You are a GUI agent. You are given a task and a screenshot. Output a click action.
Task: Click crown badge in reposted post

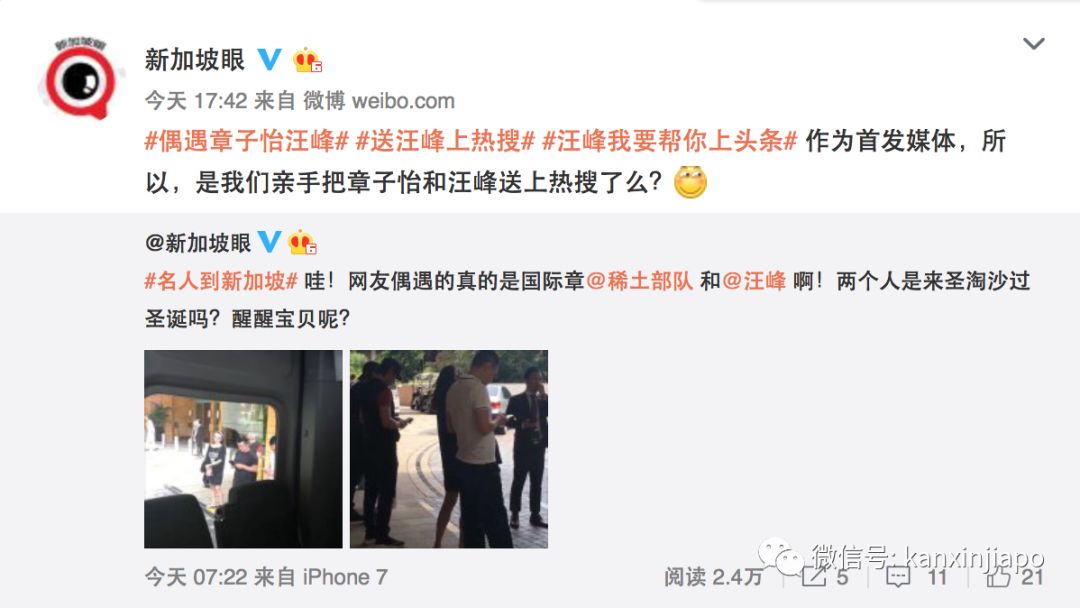[302, 243]
